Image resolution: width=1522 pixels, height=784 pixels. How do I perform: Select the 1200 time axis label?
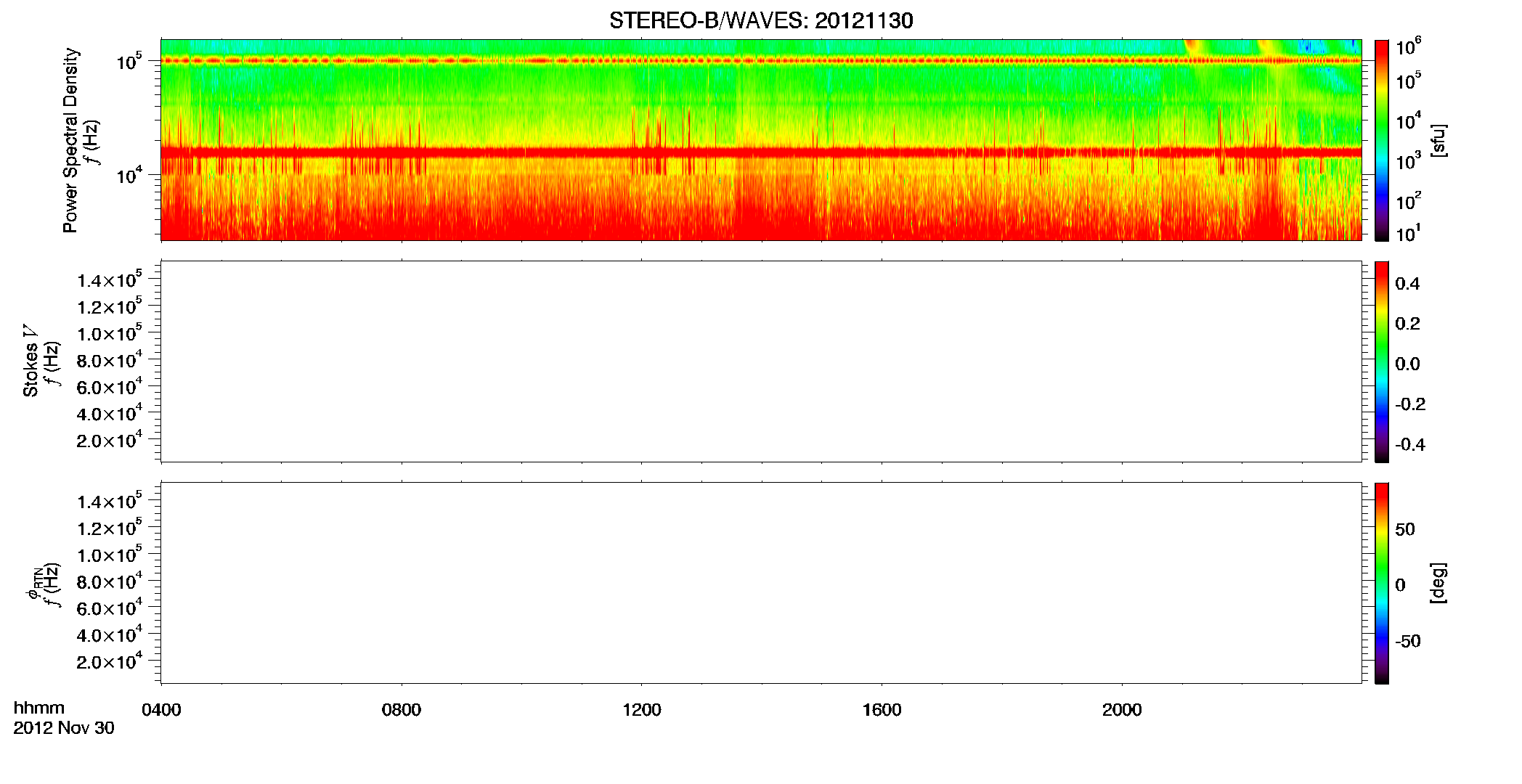(642, 710)
